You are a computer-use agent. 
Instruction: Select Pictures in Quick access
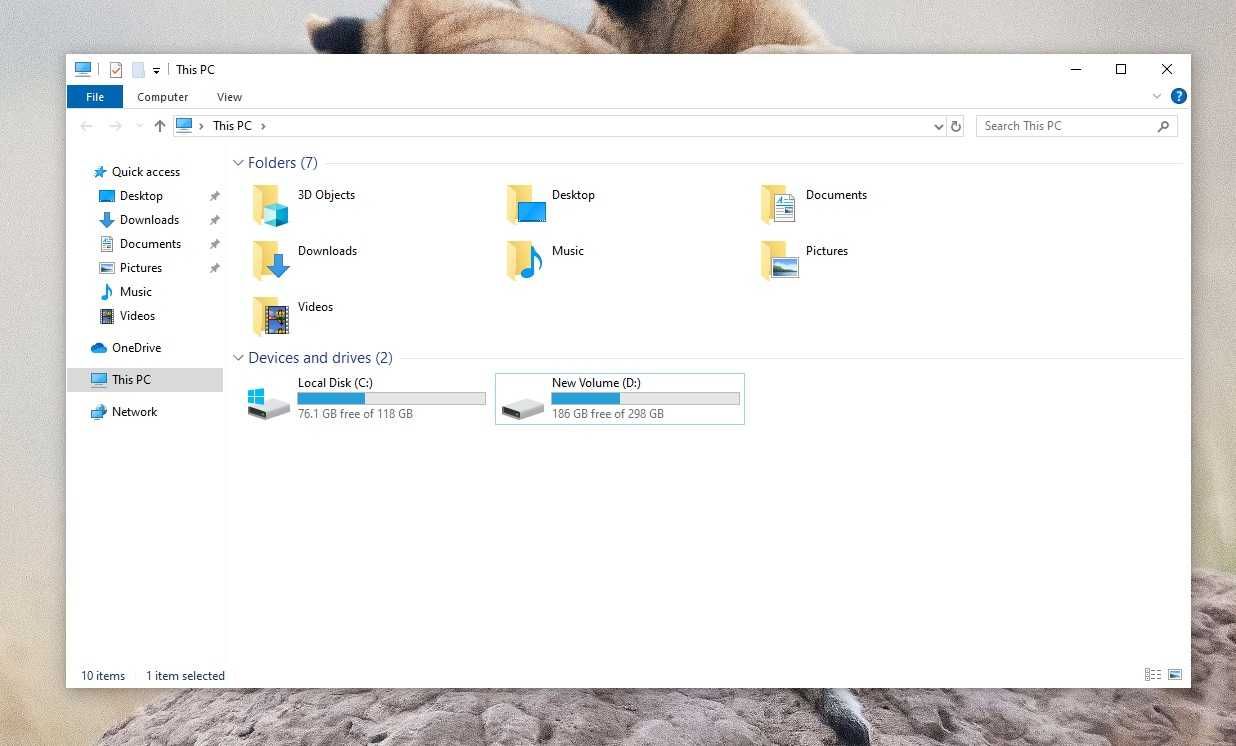pyautogui.click(x=141, y=268)
